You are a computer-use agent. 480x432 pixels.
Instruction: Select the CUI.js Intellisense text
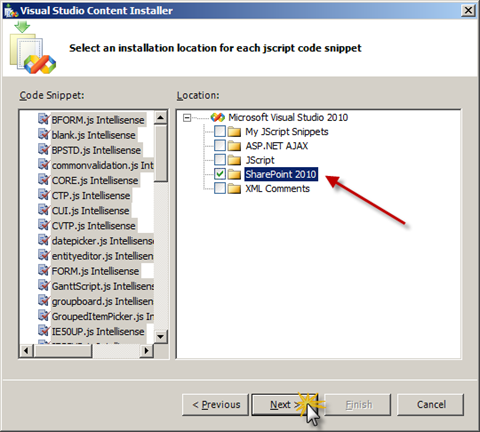[x=90, y=210]
